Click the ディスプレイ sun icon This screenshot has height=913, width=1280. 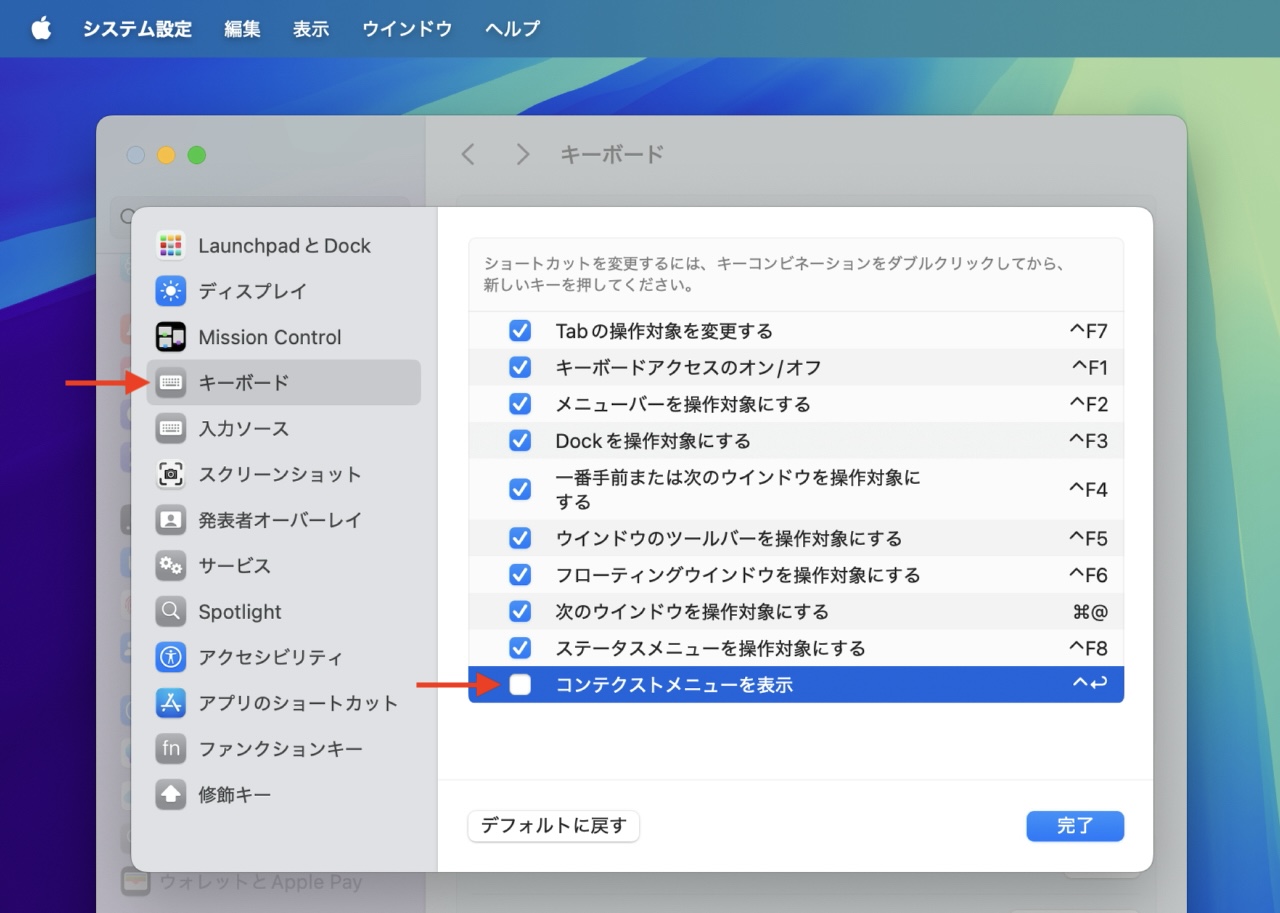pos(171,291)
